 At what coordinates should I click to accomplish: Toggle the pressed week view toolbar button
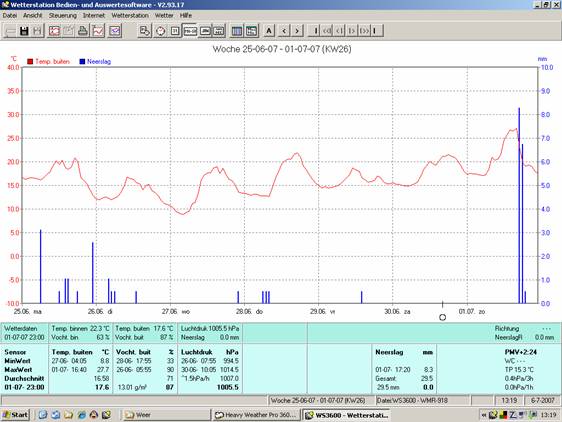[x=190, y=31]
